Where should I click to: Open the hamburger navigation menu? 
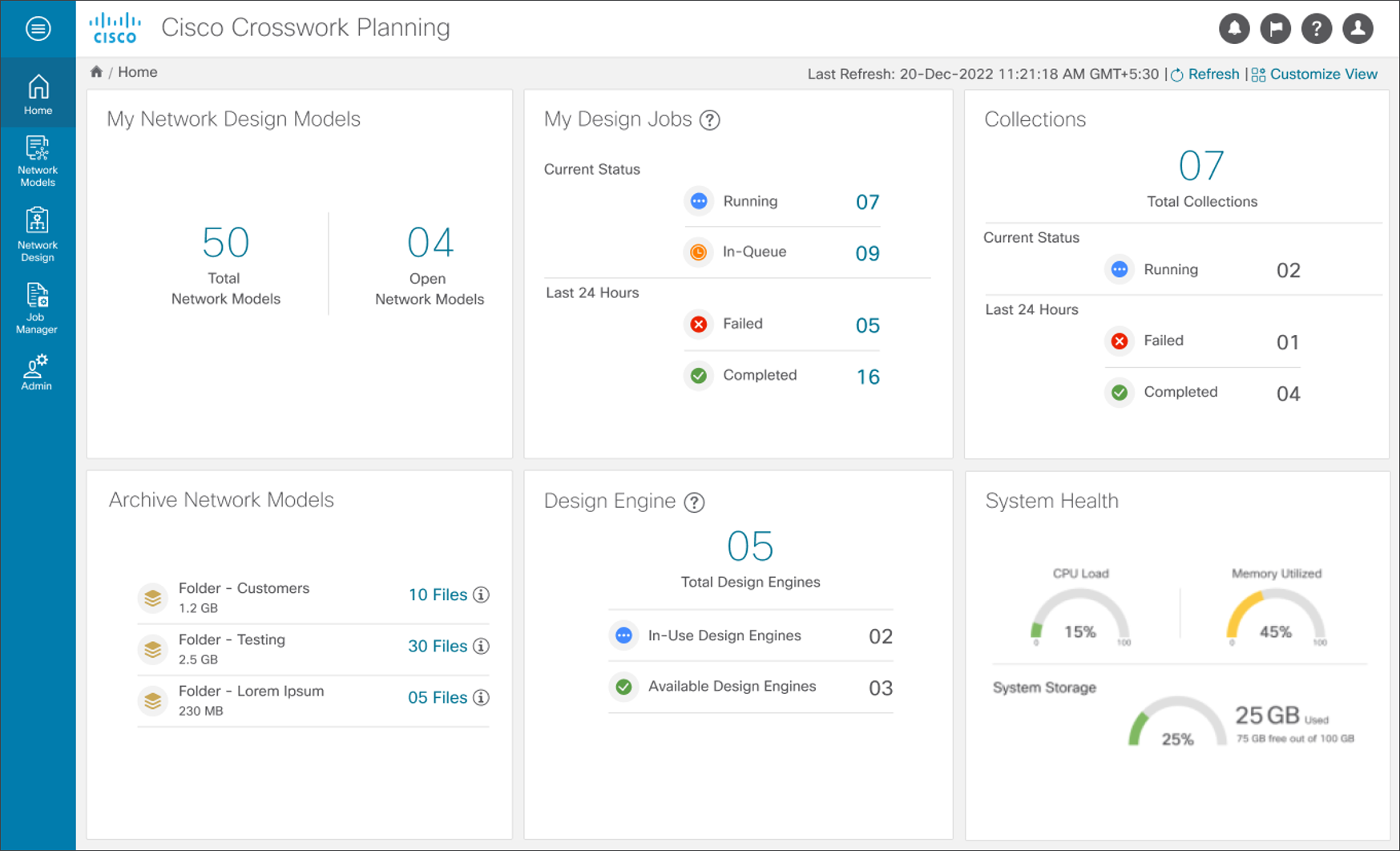click(38, 29)
